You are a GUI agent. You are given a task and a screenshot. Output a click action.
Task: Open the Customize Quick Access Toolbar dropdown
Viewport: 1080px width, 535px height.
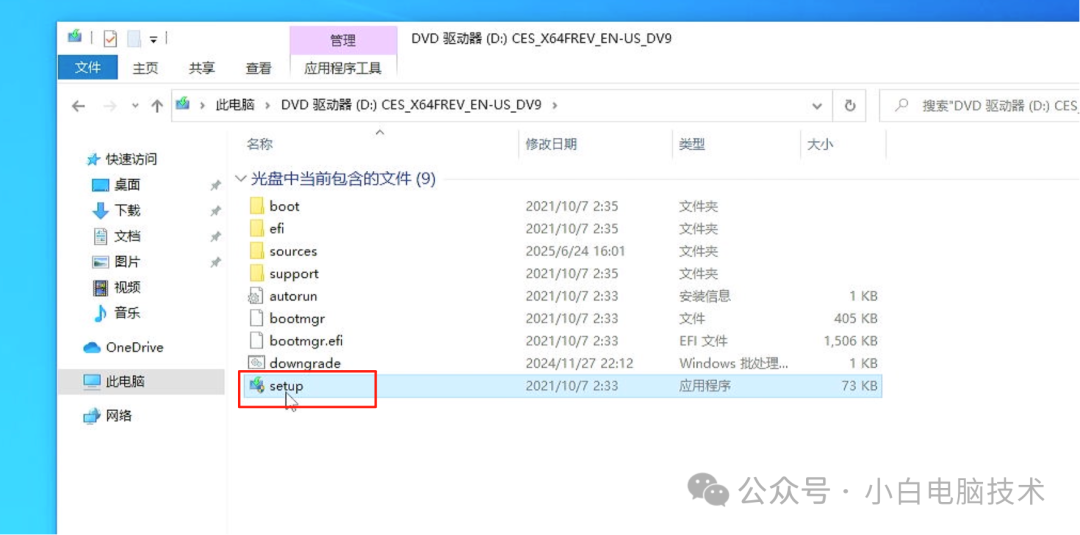[x=154, y=39]
